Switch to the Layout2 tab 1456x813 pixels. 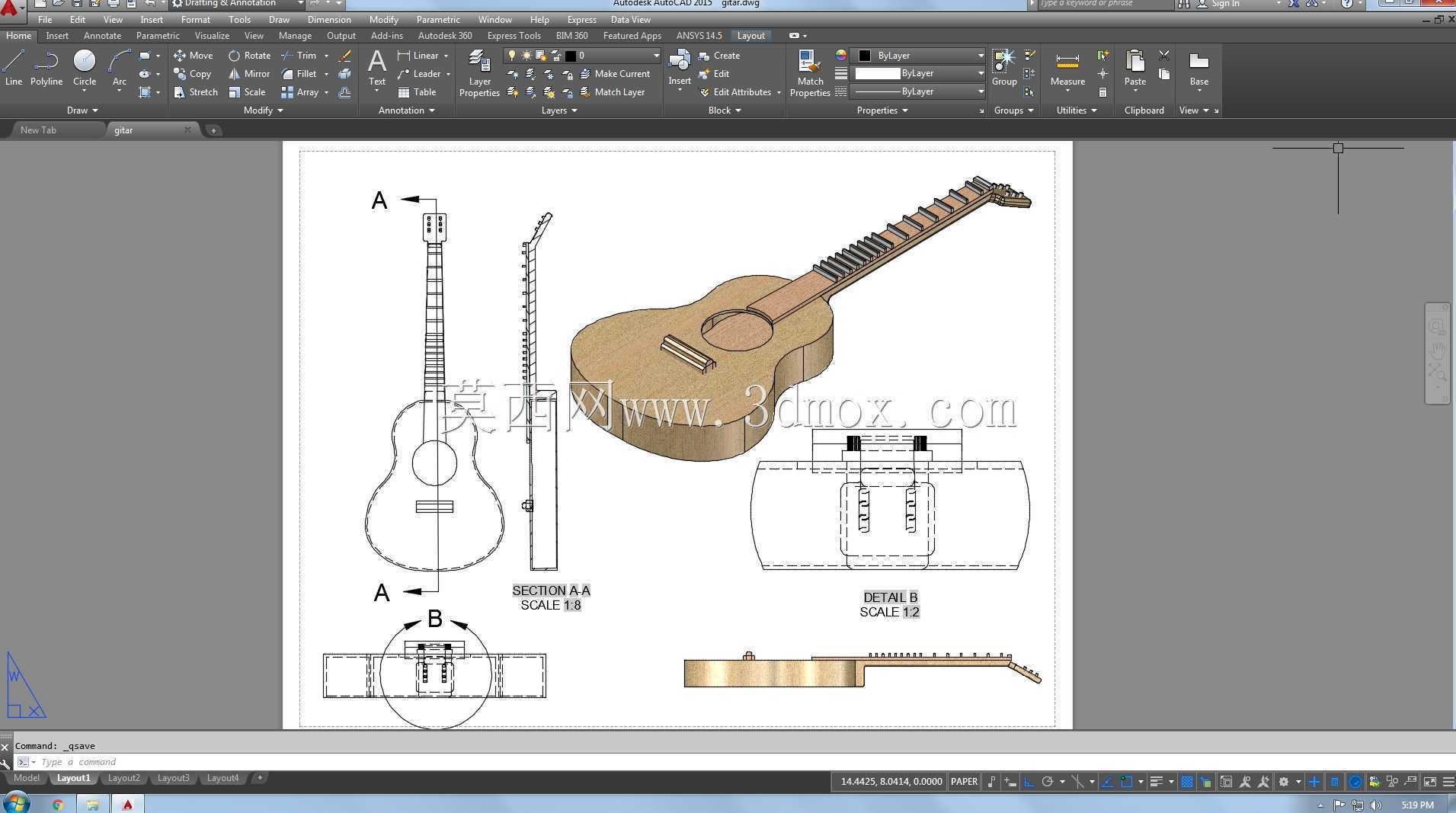tap(124, 778)
